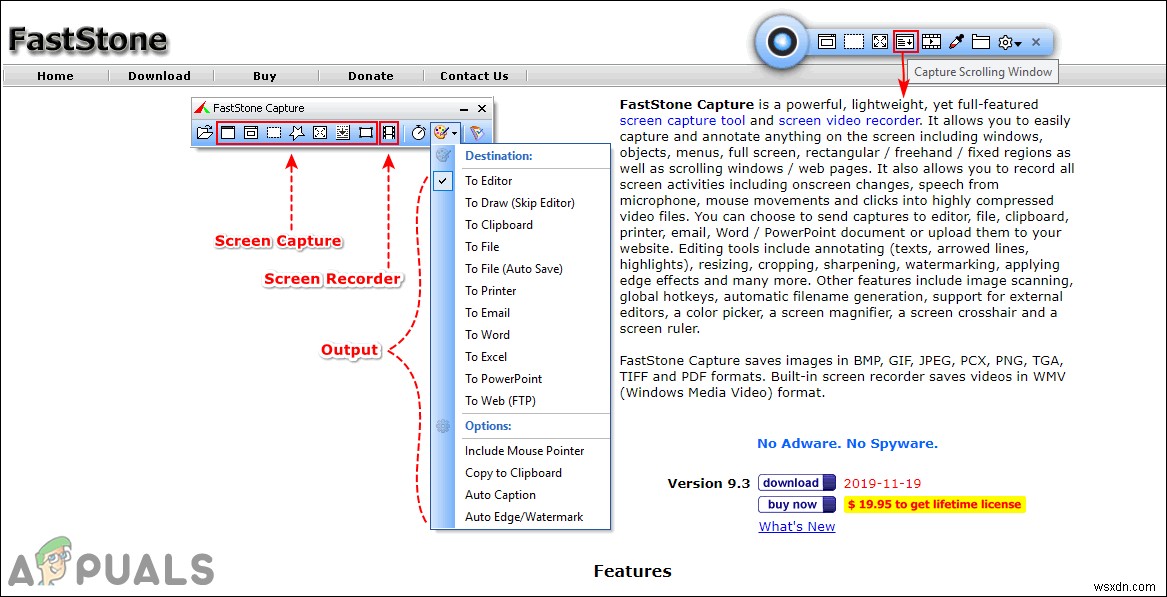
Task: Click the round blue lens button on floating toolbar
Action: [780, 42]
